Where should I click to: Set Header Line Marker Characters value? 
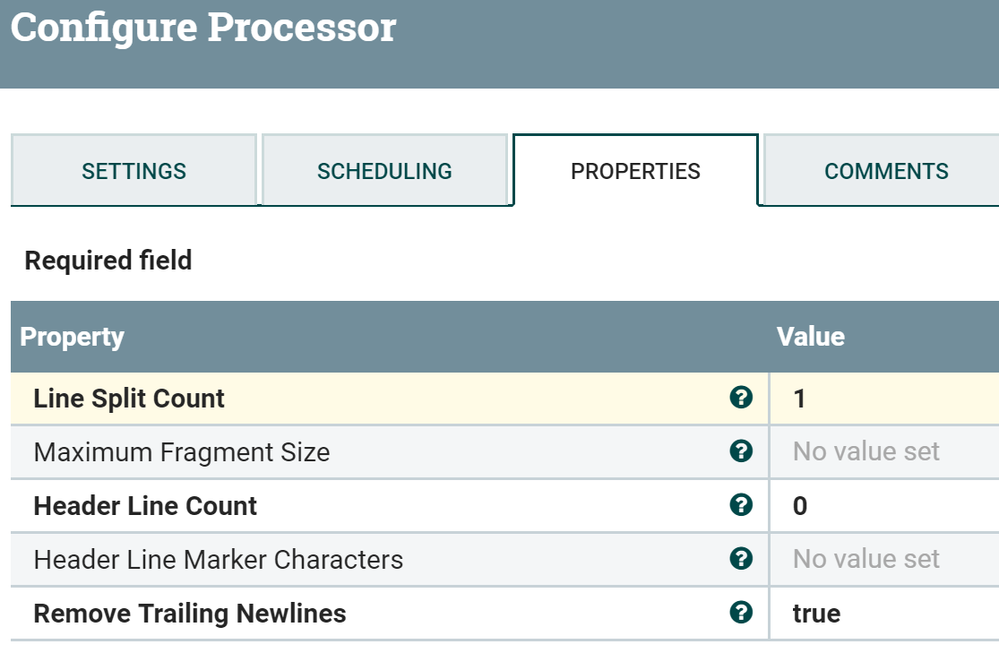pos(866,559)
